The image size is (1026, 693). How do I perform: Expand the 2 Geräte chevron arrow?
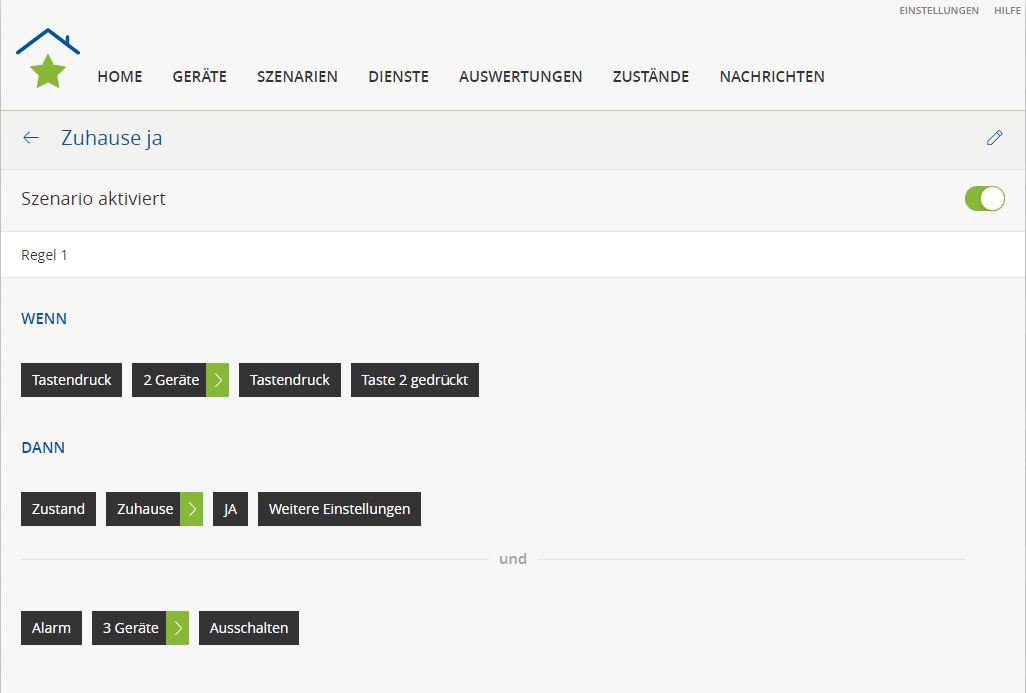tap(218, 380)
